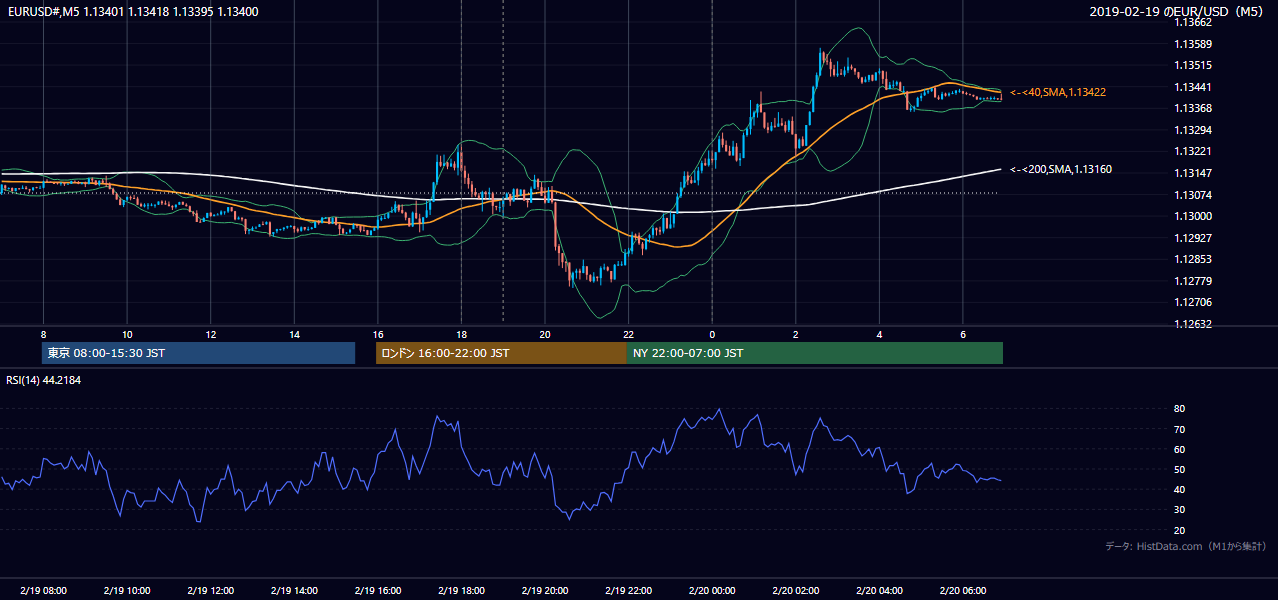Click the 2/19 18:00 time label
Screen dimensions: 1278x600
(x=461, y=591)
